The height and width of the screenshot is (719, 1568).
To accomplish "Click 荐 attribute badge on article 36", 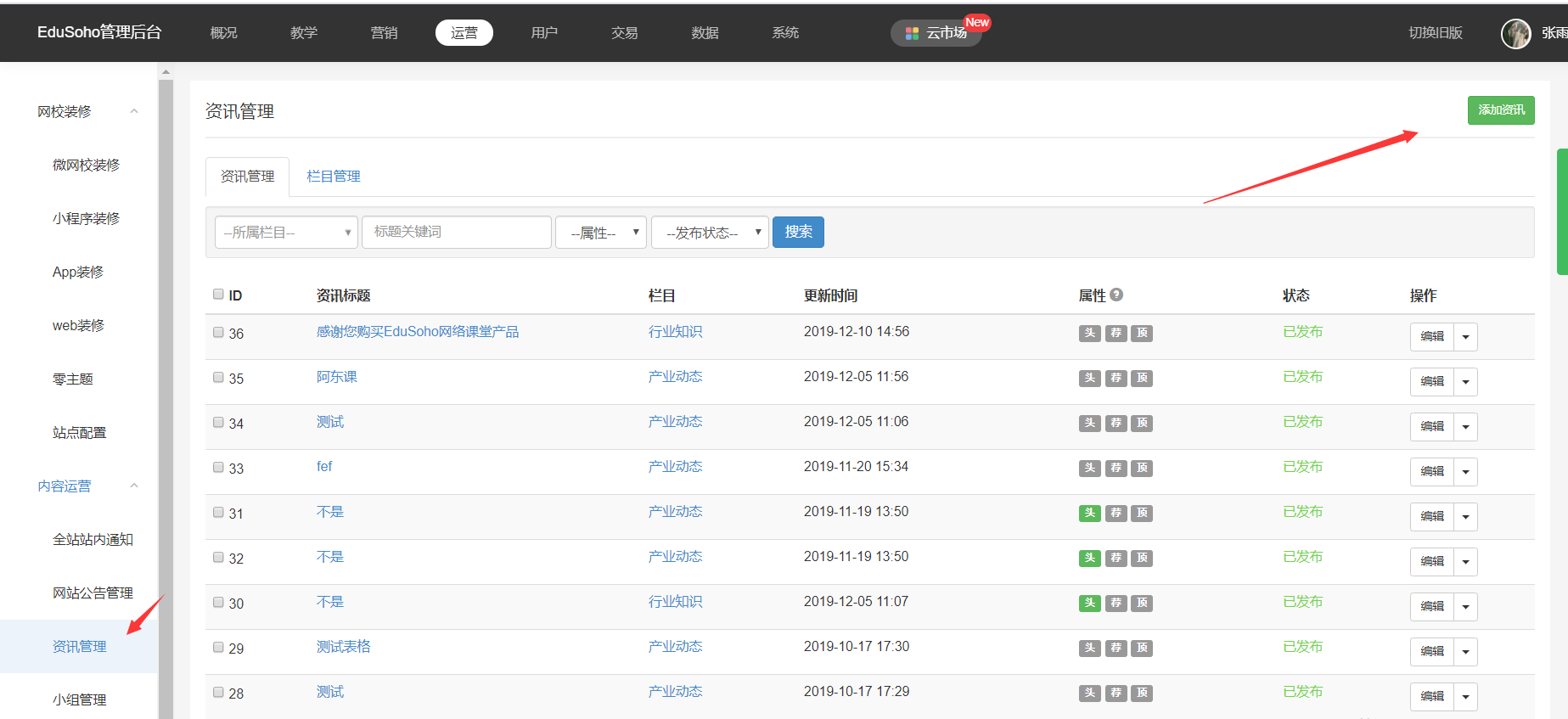I will click(x=1116, y=333).
